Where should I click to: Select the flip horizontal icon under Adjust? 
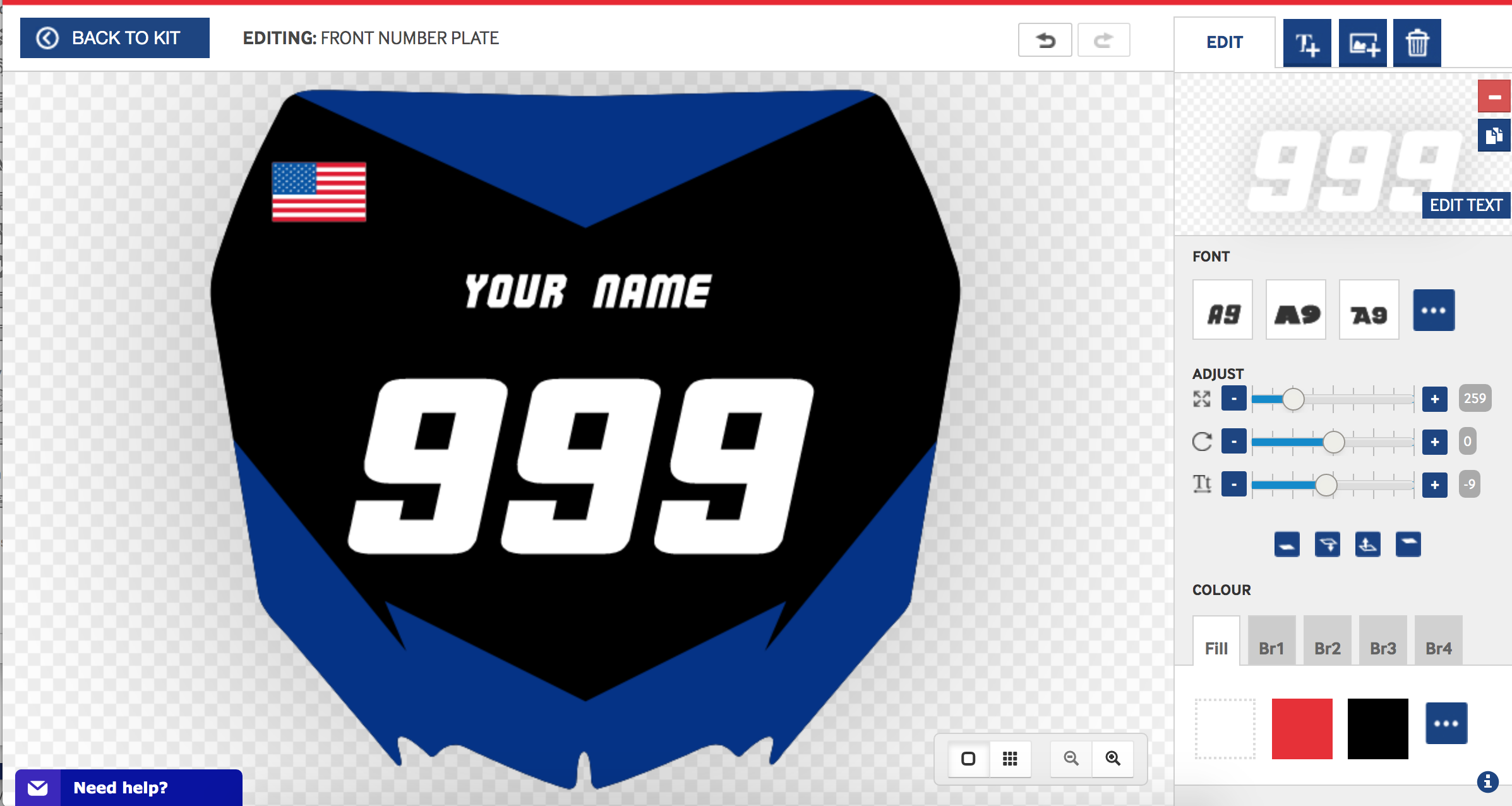pos(1286,544)
